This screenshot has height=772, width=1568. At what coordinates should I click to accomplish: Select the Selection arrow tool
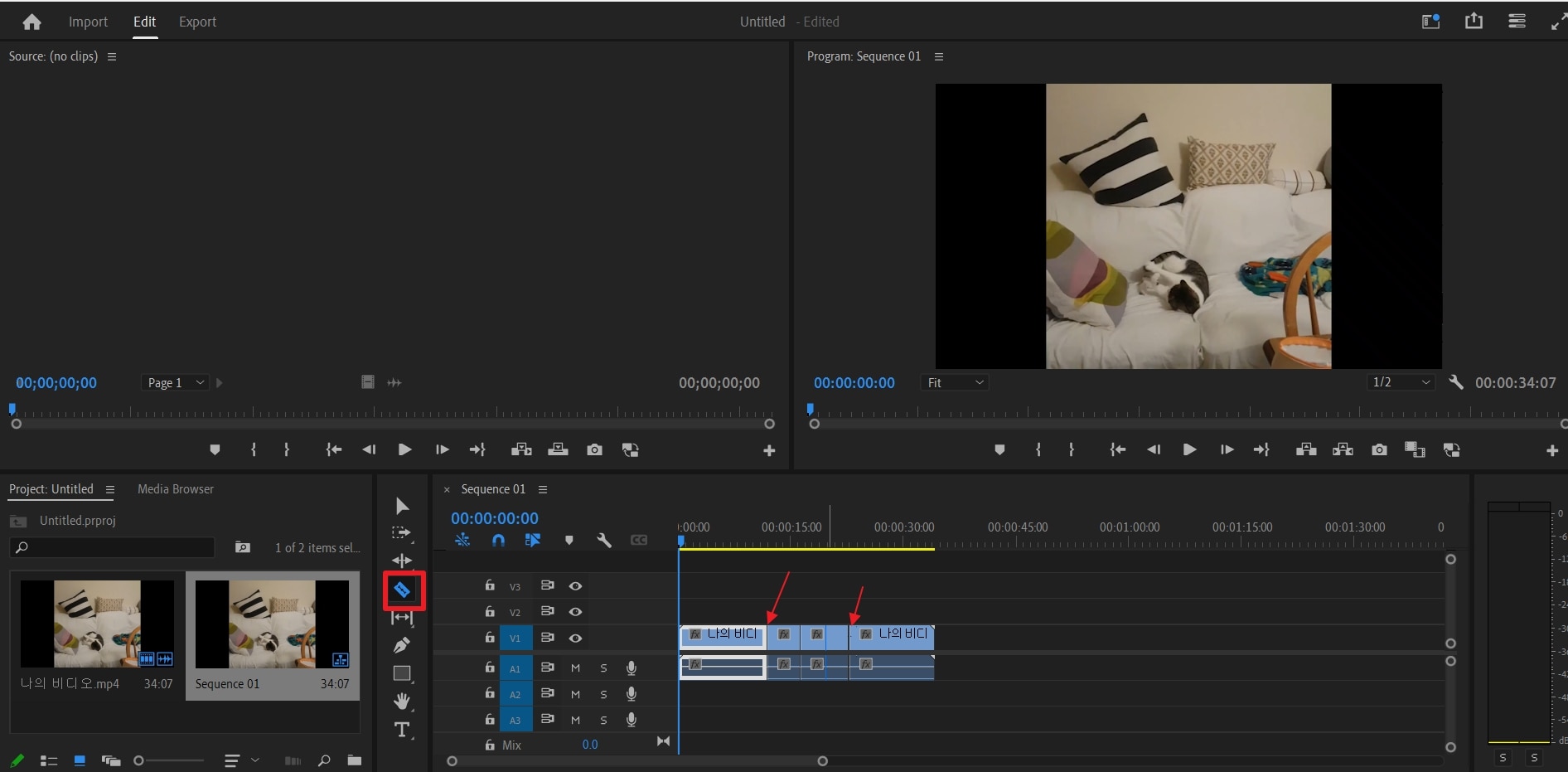402,506
